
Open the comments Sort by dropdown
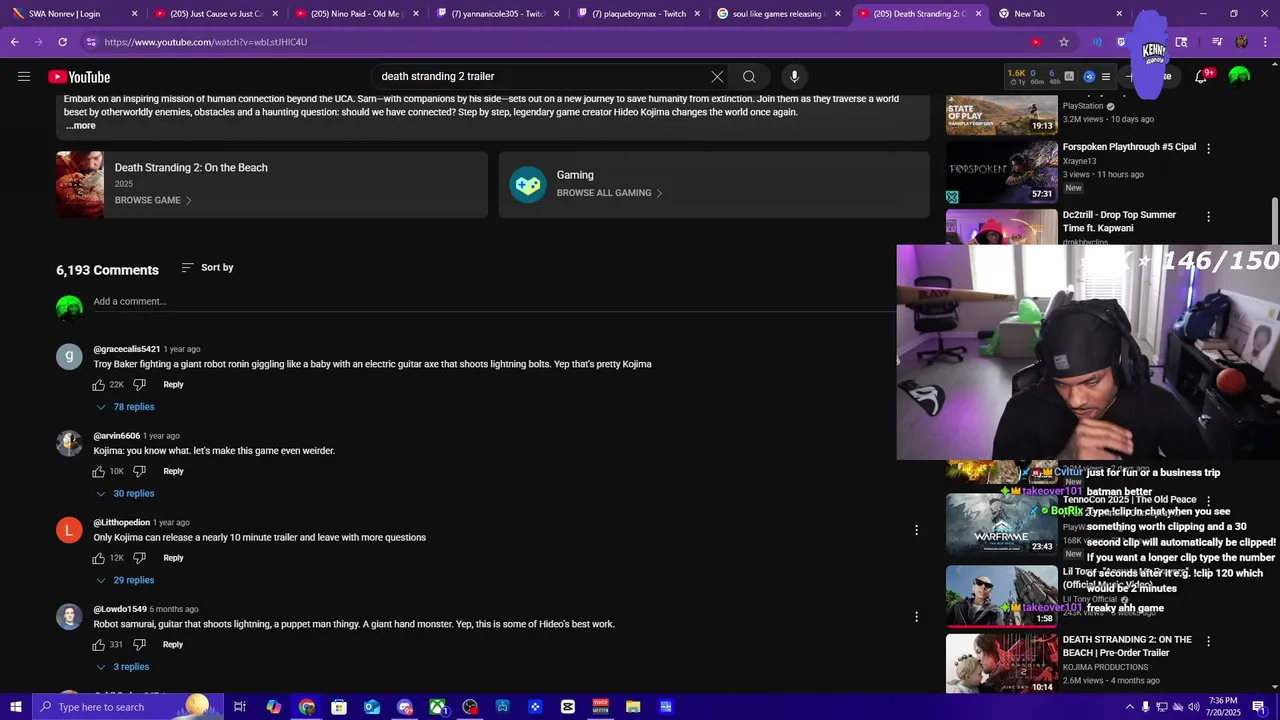click(x=207, y=267)
